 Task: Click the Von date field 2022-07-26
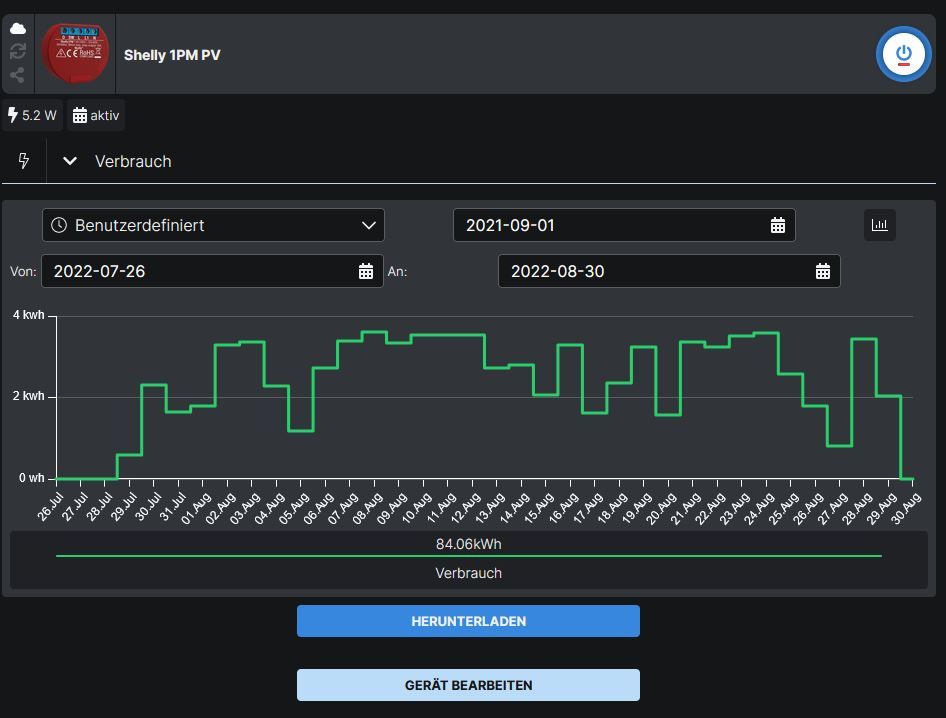(212, 271)
